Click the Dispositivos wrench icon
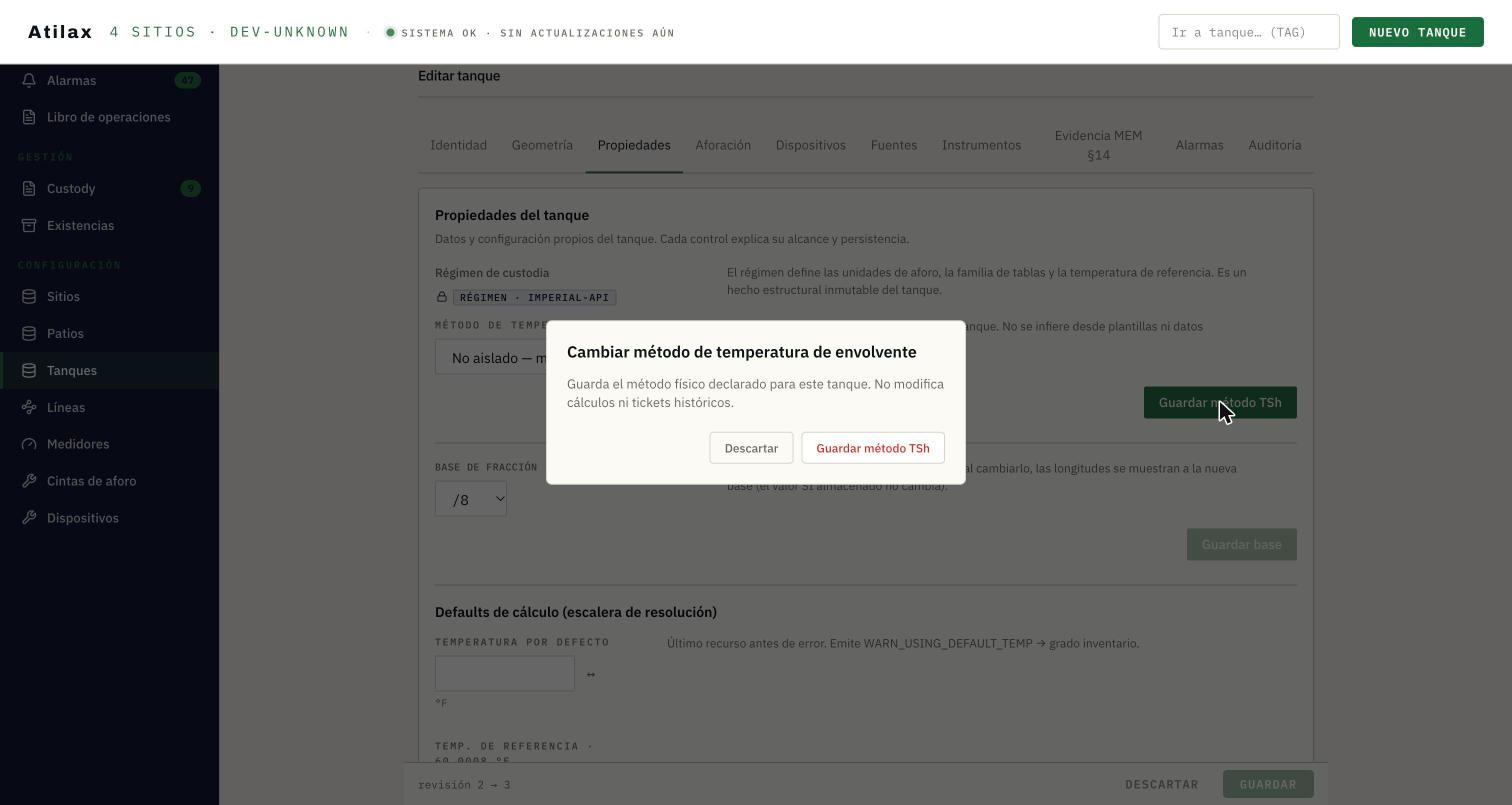 [x=29, y=518]
